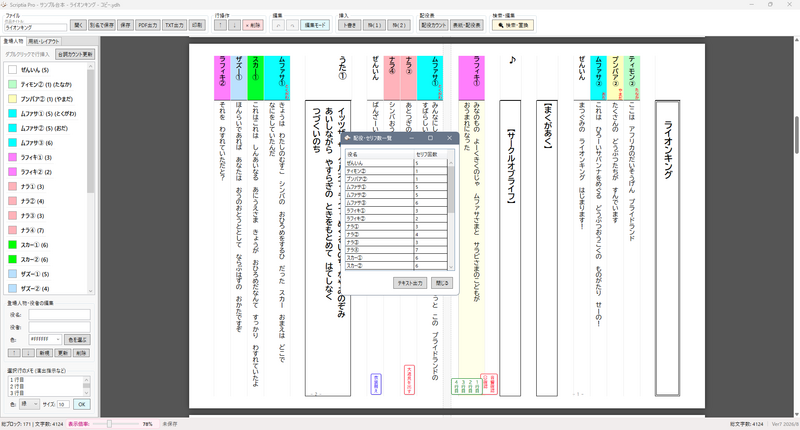Select プンバァ② (やまだ) list row

coord(46,99)
